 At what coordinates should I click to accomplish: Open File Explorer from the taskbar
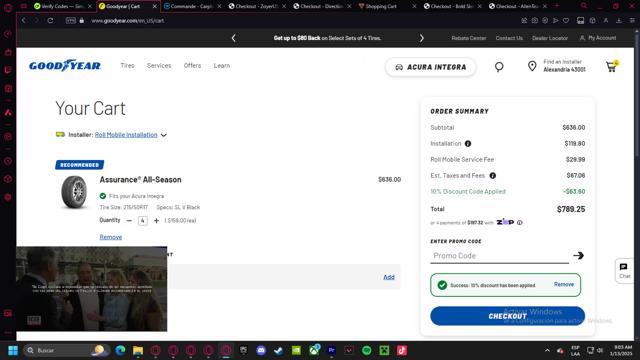point(138,350)
